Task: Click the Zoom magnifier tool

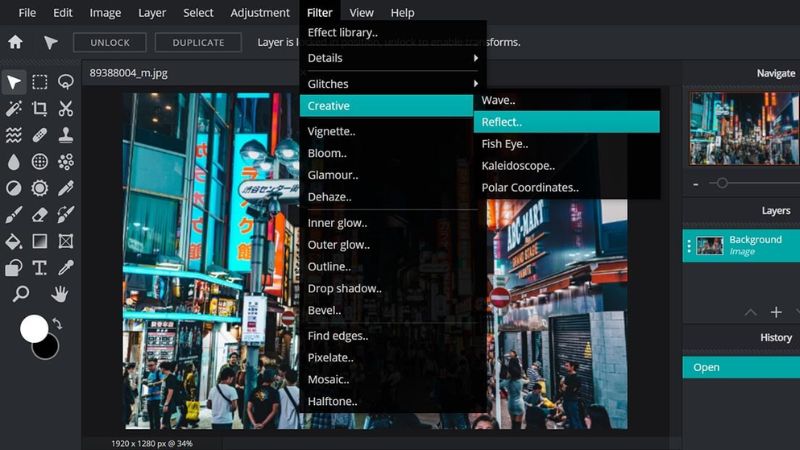Action: (20, 293)
